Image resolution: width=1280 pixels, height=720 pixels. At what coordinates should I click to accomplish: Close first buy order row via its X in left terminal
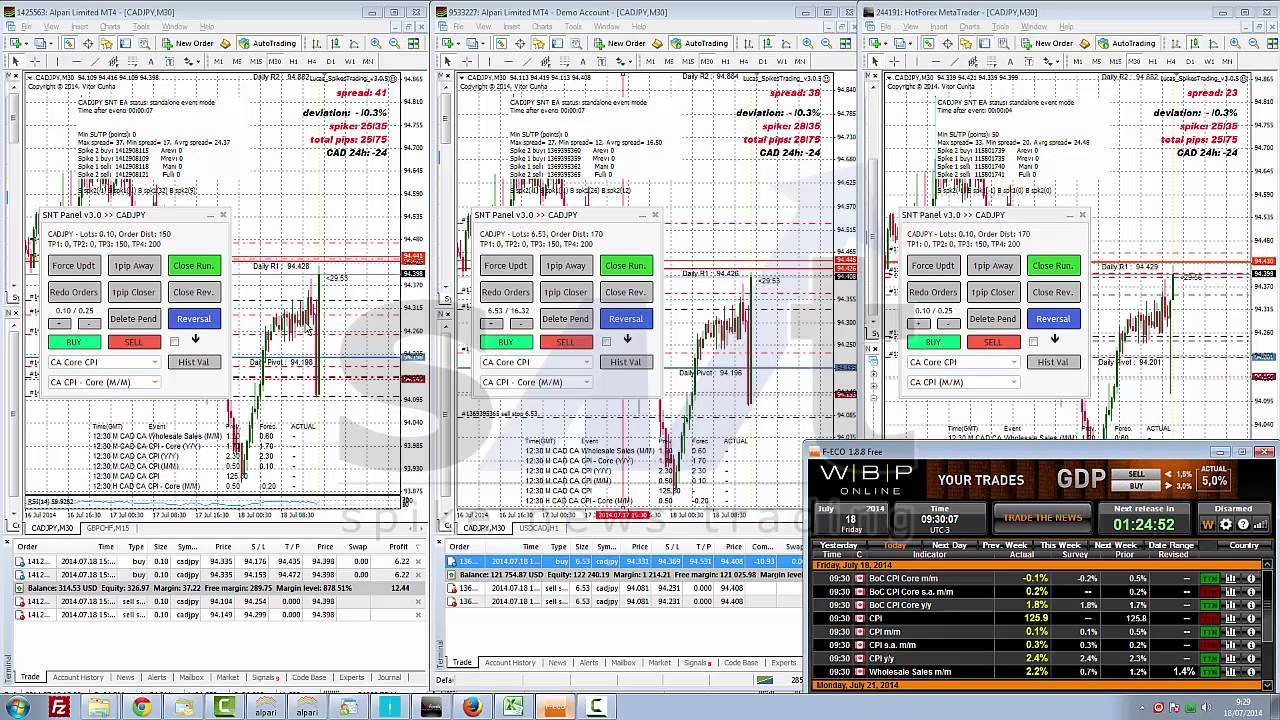tap(418, 561)
